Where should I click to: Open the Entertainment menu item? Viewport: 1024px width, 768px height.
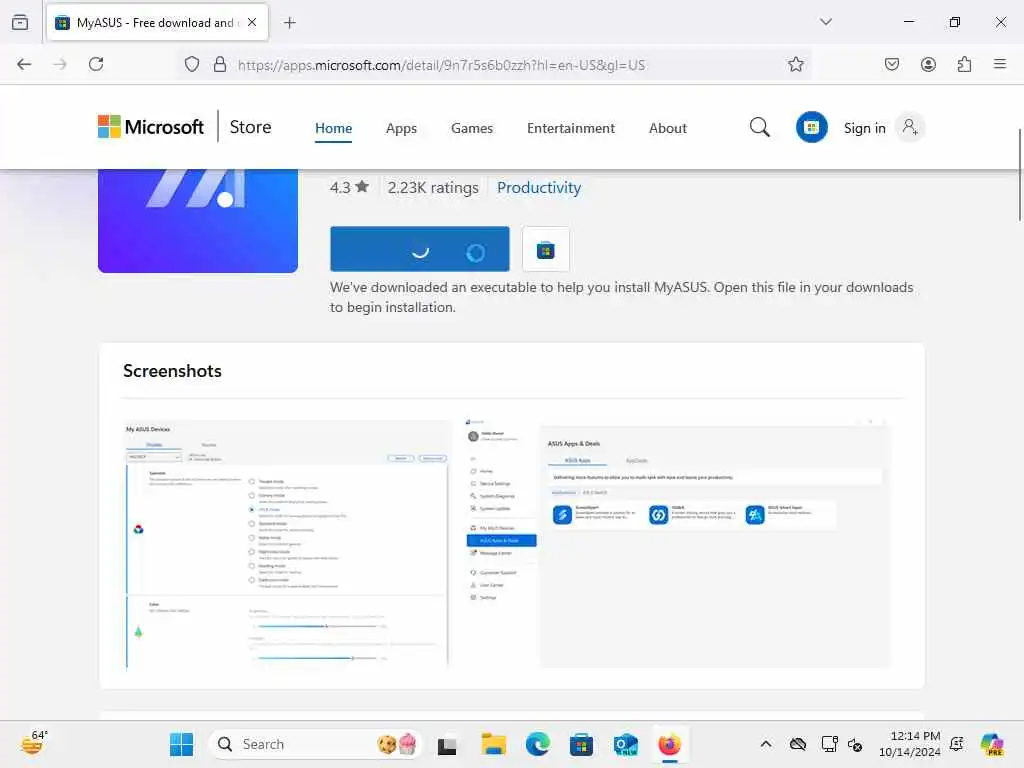tap(571, 128)
